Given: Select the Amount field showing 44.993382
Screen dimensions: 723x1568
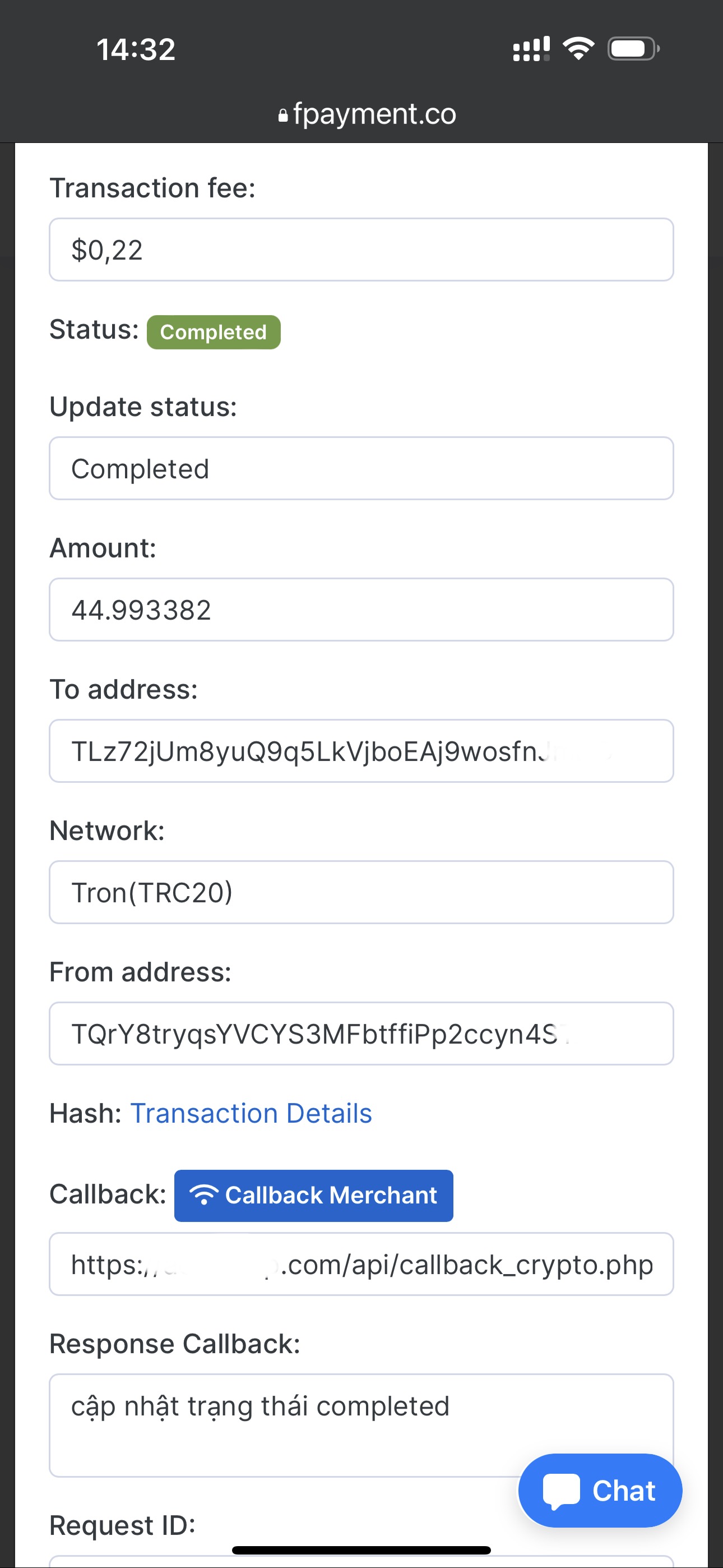Looking at the screenshot, I should (361, 610).
